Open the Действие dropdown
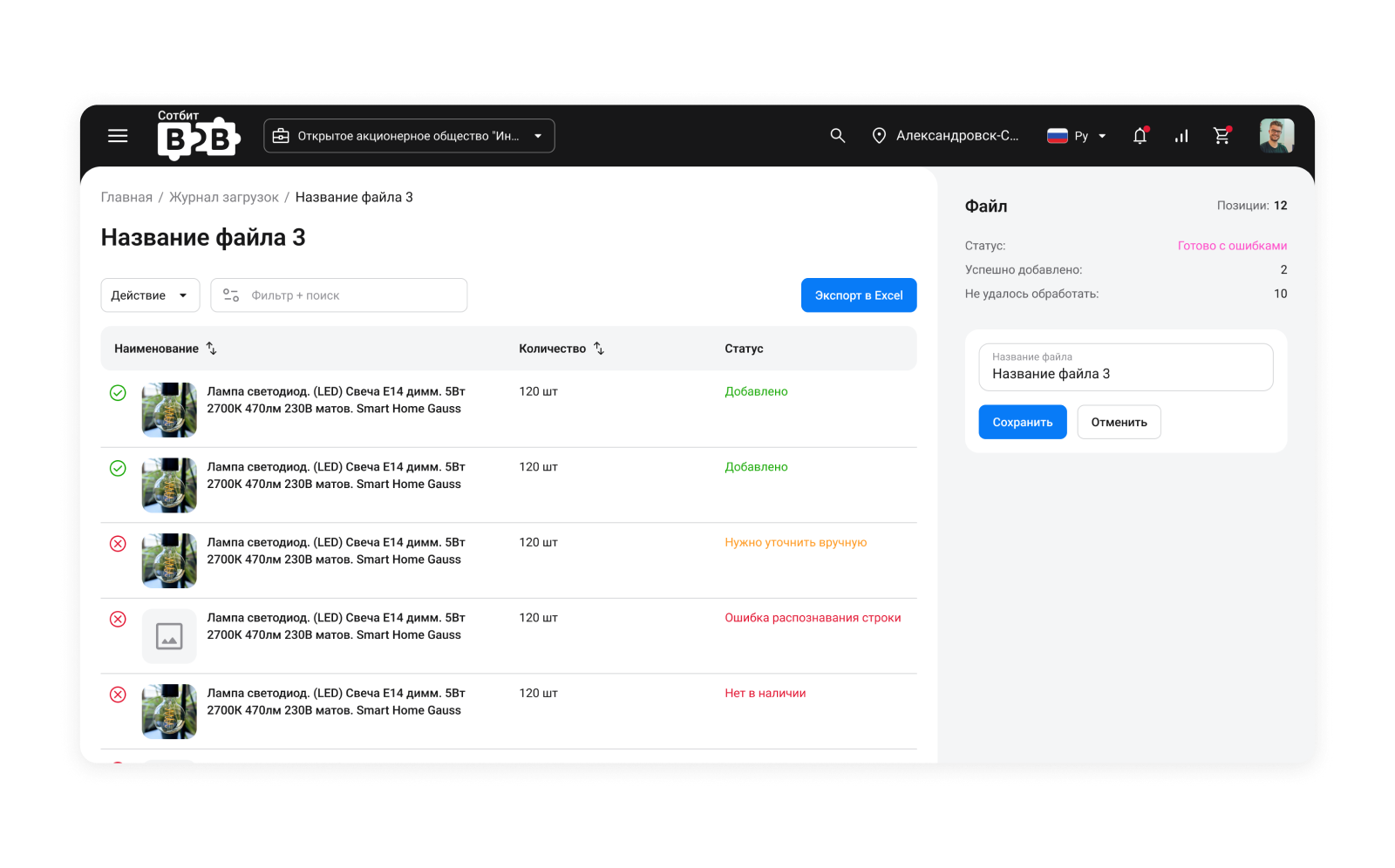1395x868 pixels. (x=150, y=295)
